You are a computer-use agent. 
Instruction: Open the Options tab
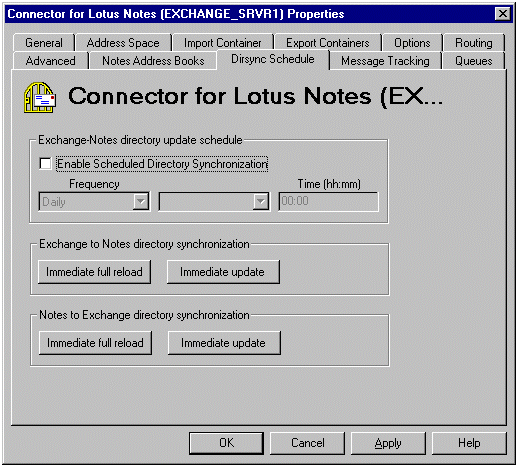pyautogui.click(x=412, y=43)
